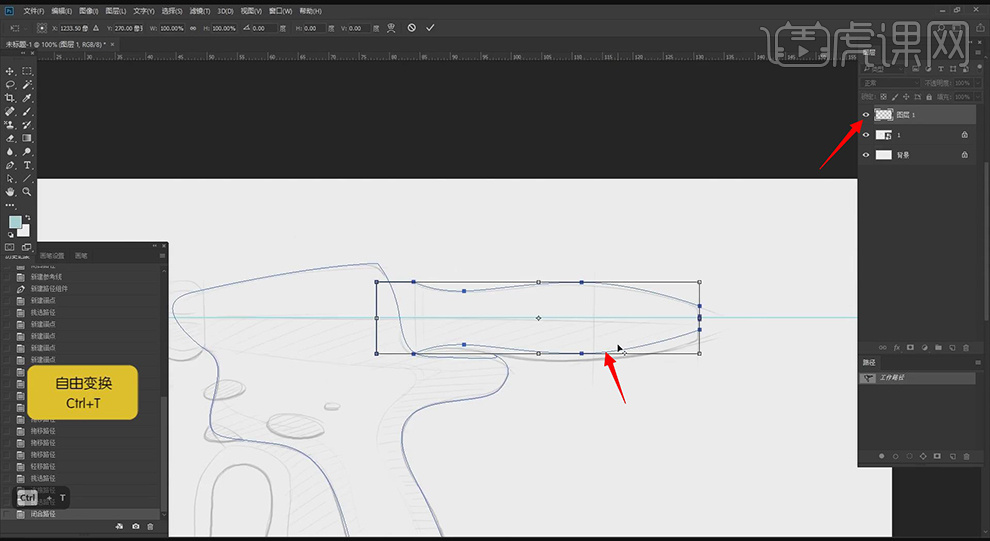Toggle layer filtering switch in Layers panel

pyautogui.click(x=977, y=69)
